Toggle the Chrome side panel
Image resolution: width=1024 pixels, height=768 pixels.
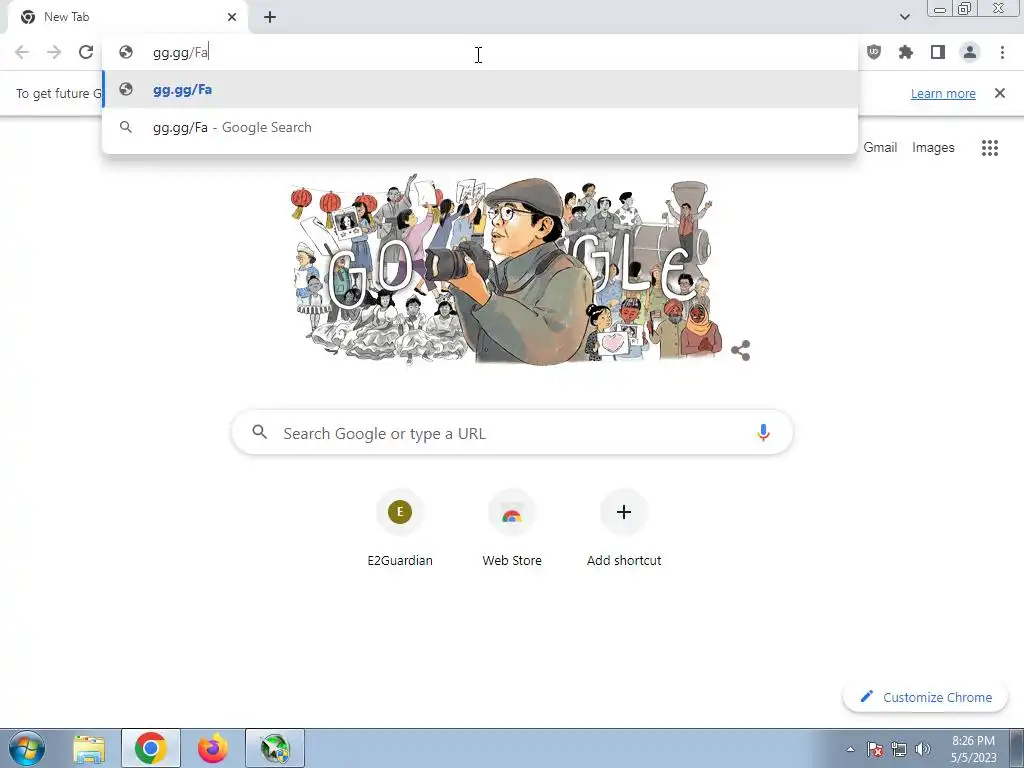coord(938,52)
